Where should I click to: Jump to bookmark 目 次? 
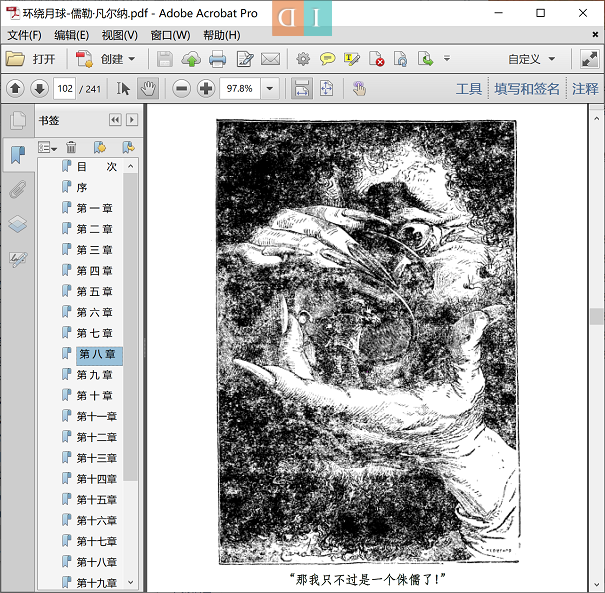tap(97, 167)
